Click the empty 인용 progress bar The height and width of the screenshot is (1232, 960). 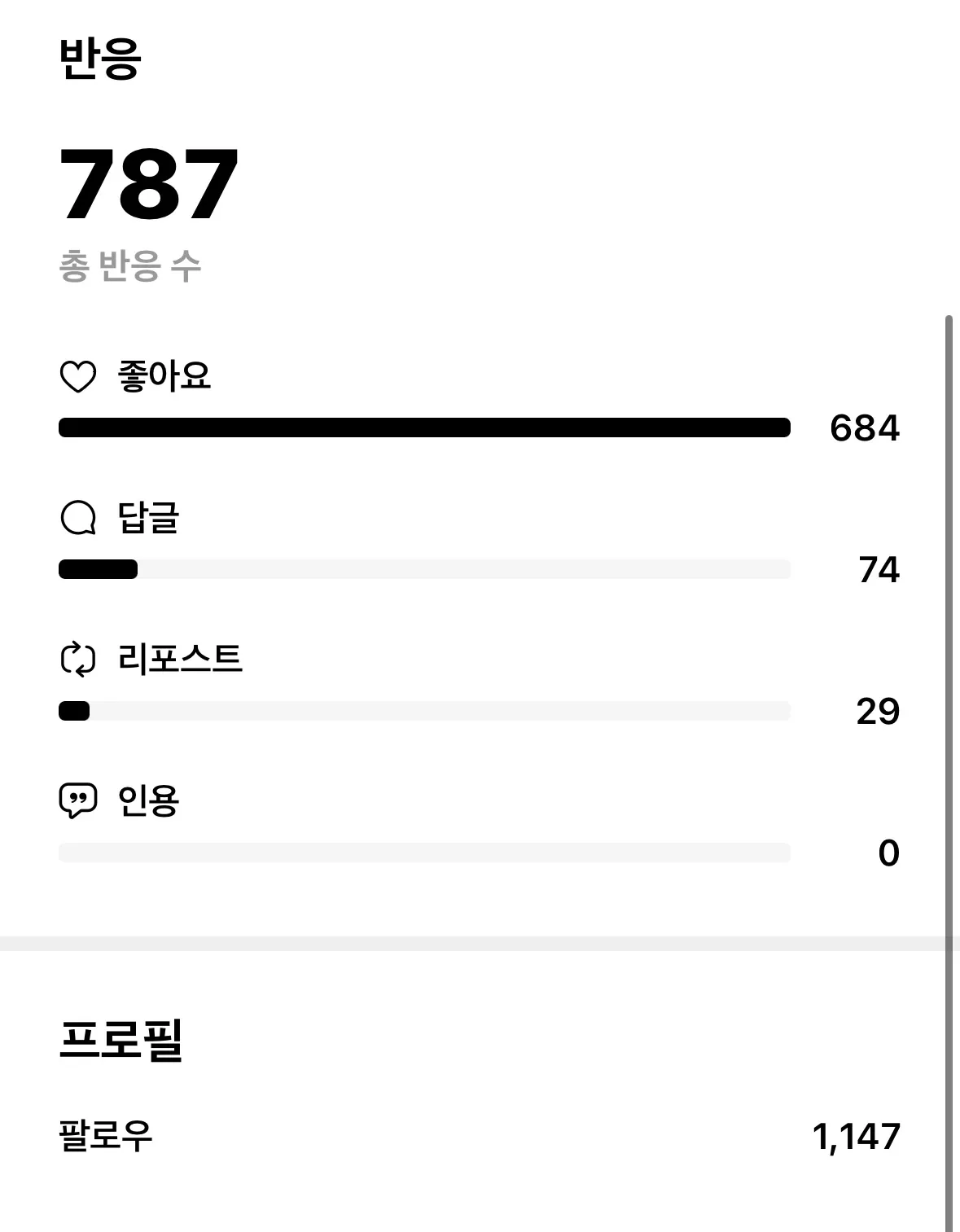(x=424, y=853)
